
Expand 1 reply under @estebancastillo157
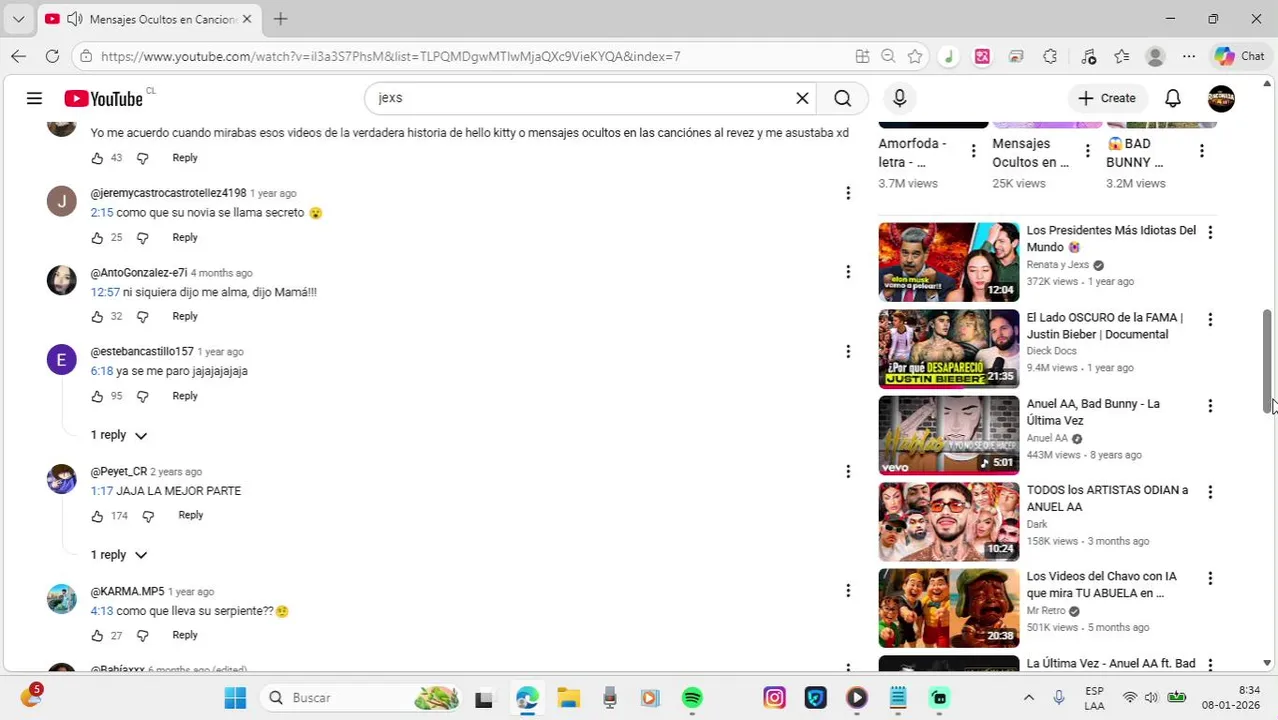point(119,435)
